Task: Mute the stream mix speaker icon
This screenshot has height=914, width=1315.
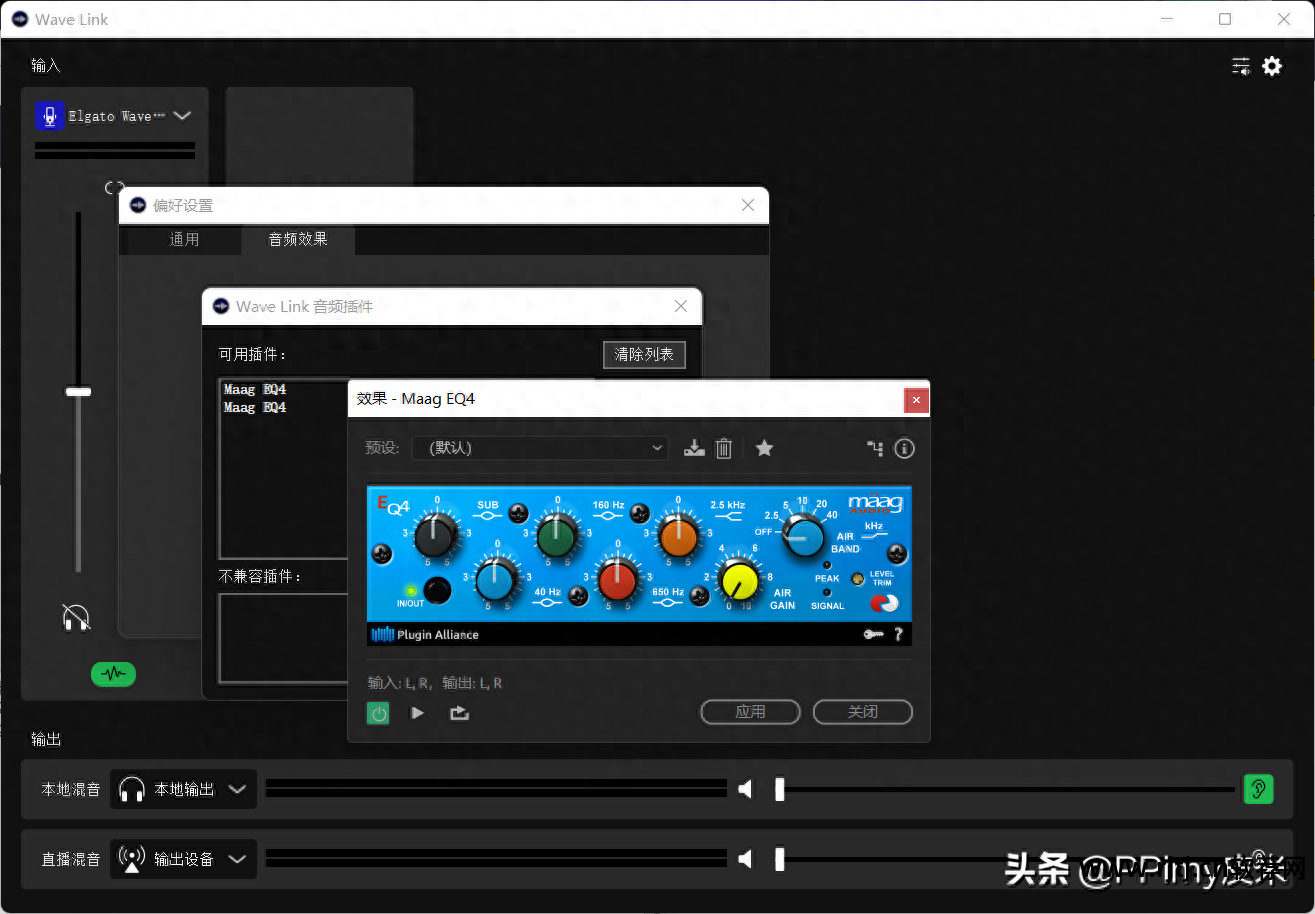Action: click(745, 859)
